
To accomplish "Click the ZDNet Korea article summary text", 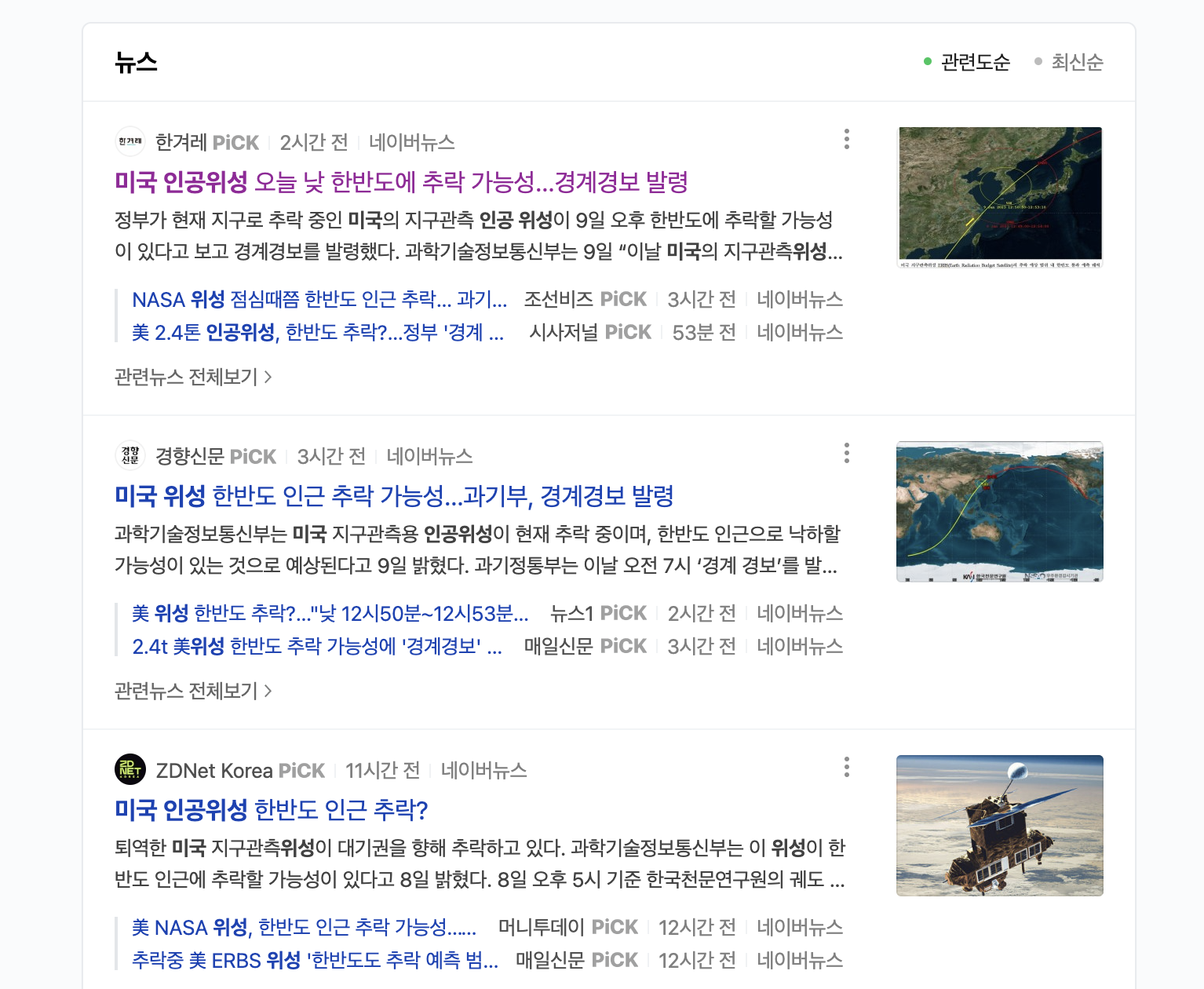I will coord(480,863).
